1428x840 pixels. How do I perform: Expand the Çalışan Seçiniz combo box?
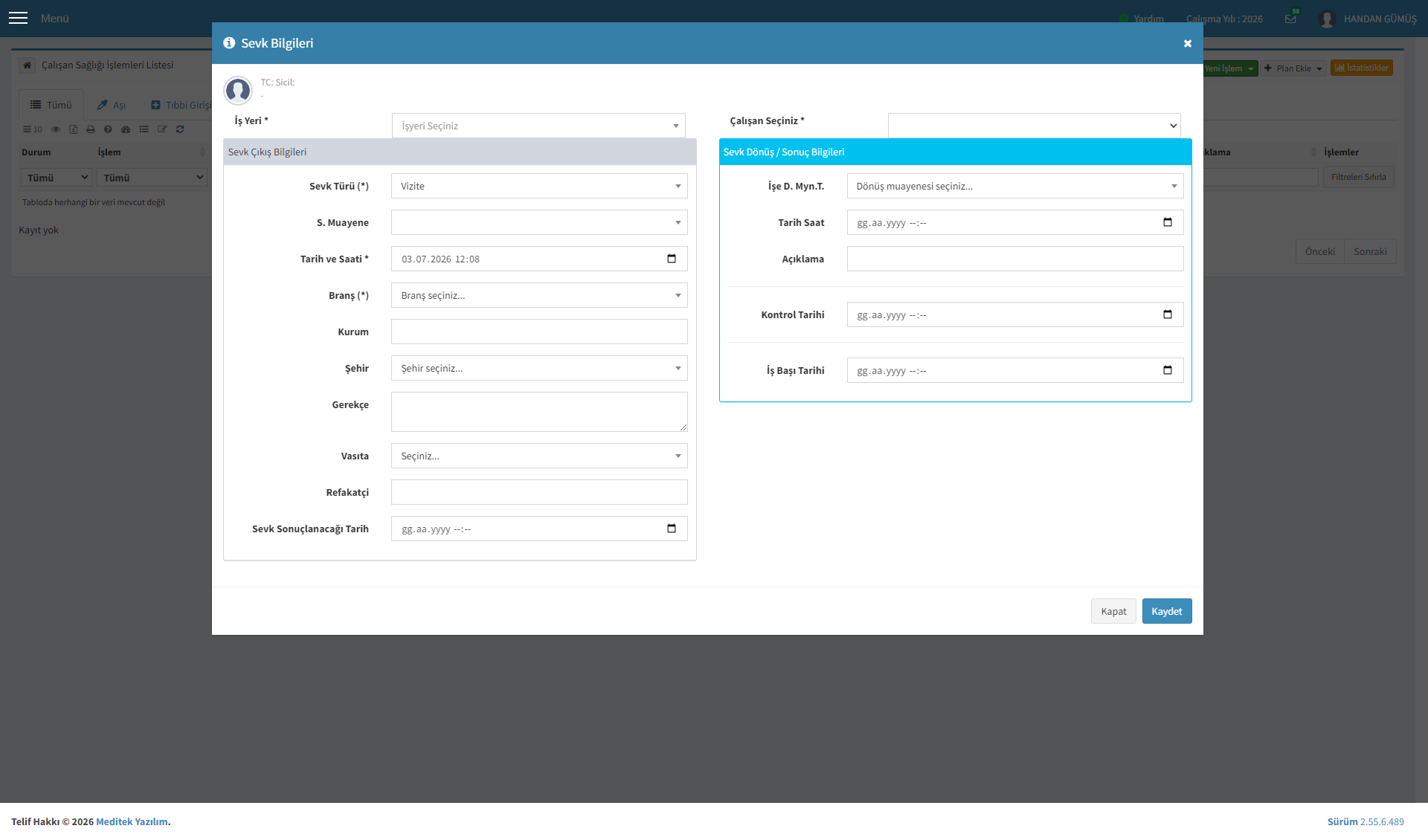1034,126
